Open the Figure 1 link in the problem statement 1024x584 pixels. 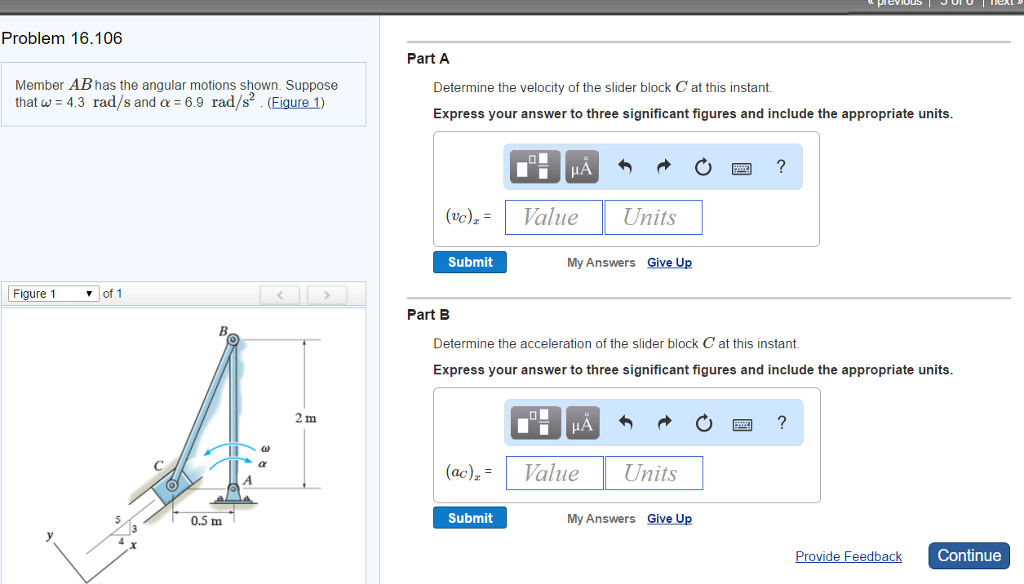click(295, 101)
